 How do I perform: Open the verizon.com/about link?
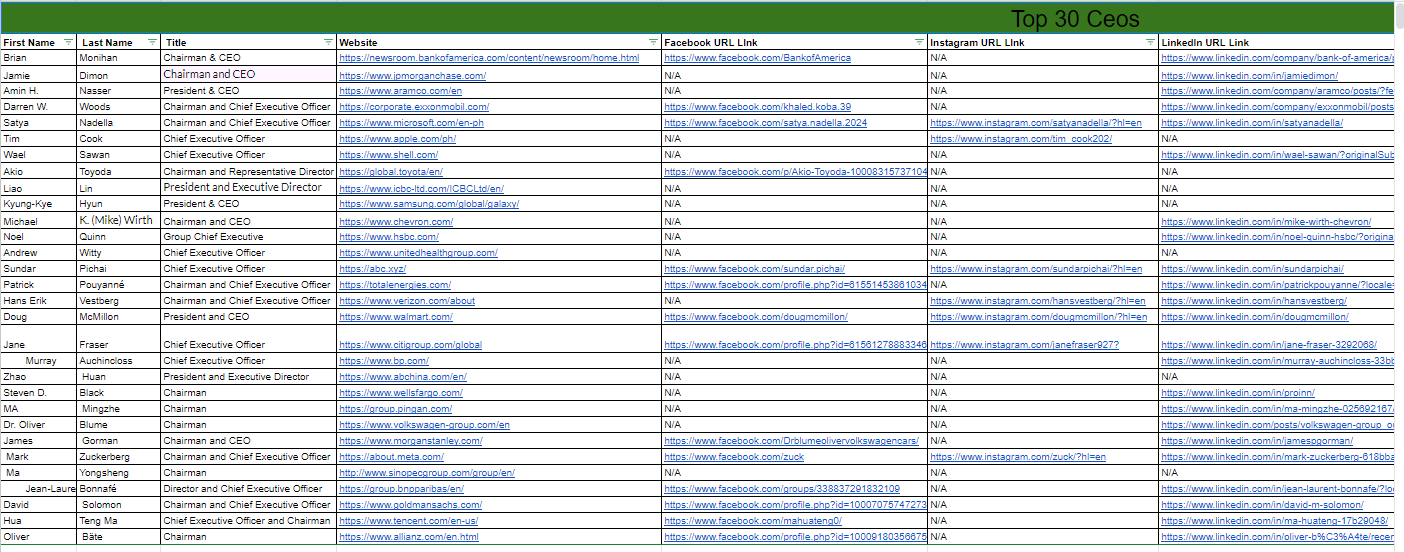(x=407, y=301)
